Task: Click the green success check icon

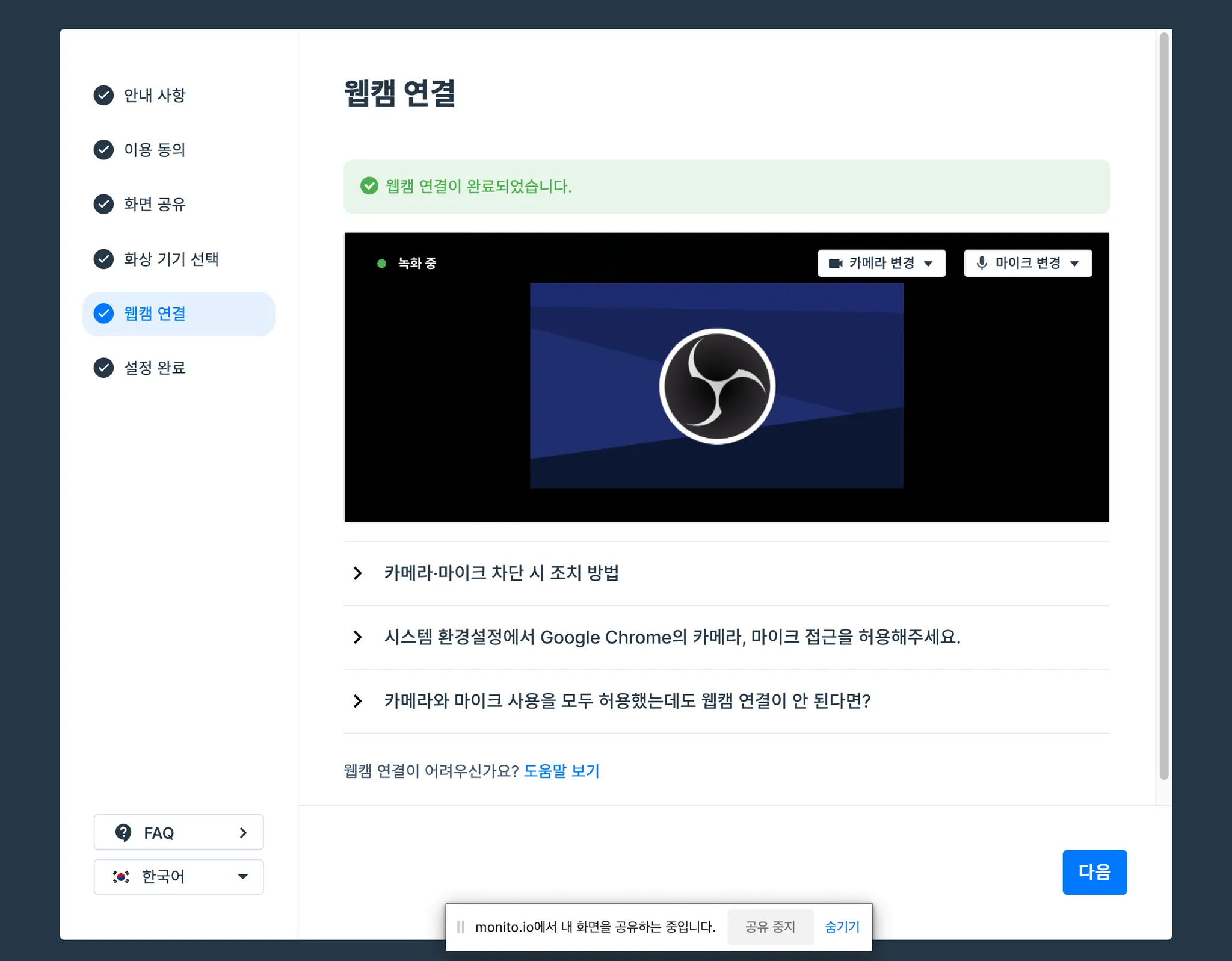Action: 369,186
